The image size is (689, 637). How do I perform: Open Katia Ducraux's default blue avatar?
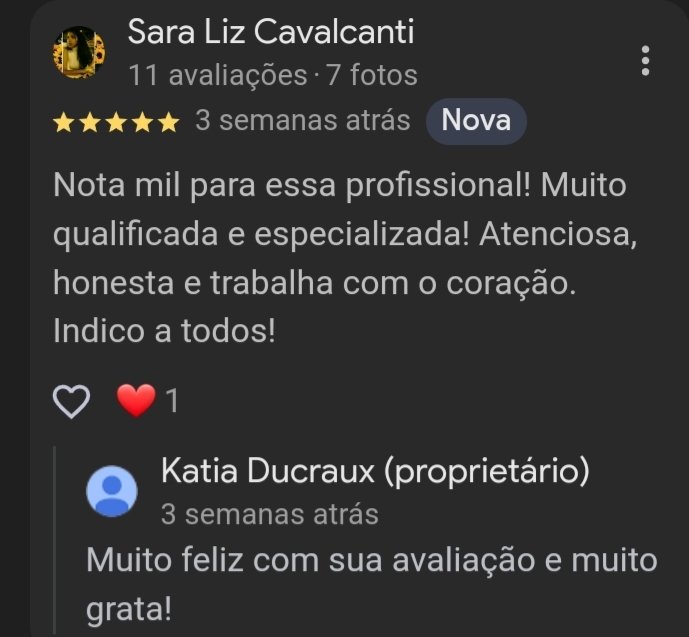(112, 491)
